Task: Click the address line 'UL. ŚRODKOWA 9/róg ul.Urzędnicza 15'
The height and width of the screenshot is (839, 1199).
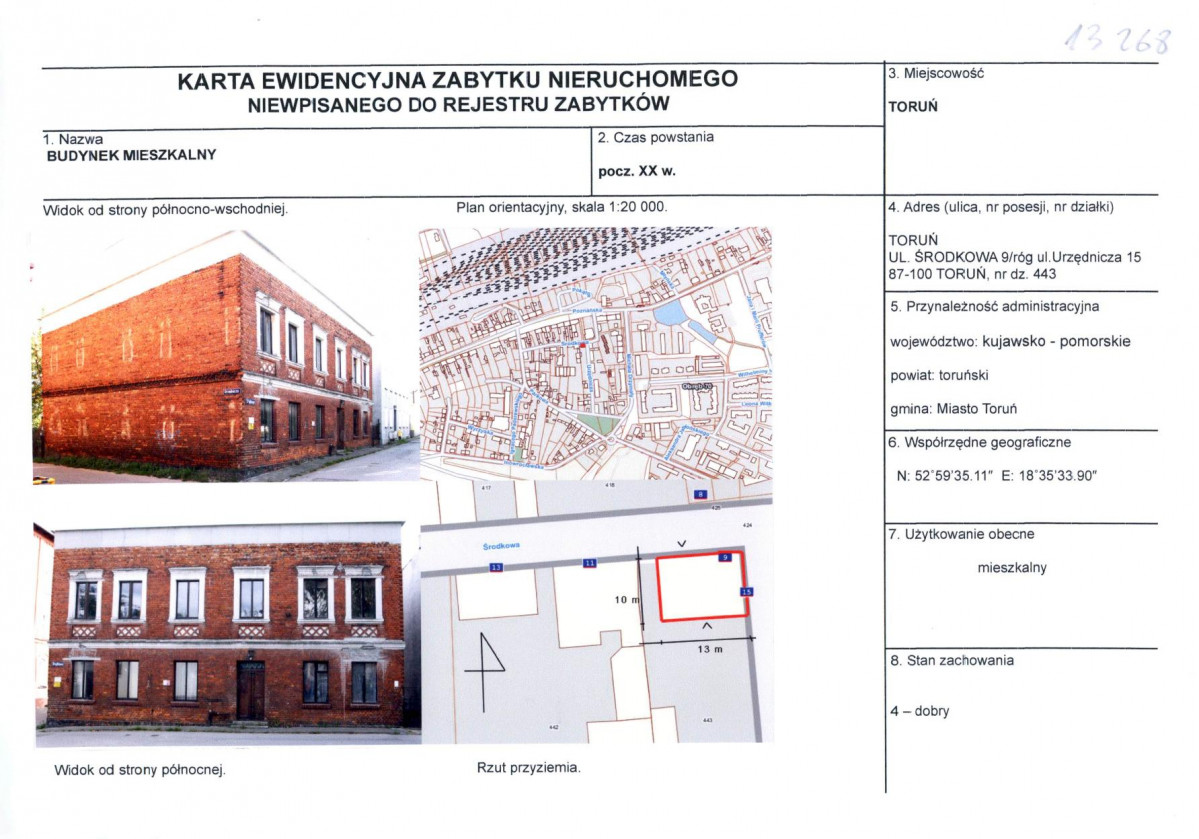Action: coord(1014,257)
